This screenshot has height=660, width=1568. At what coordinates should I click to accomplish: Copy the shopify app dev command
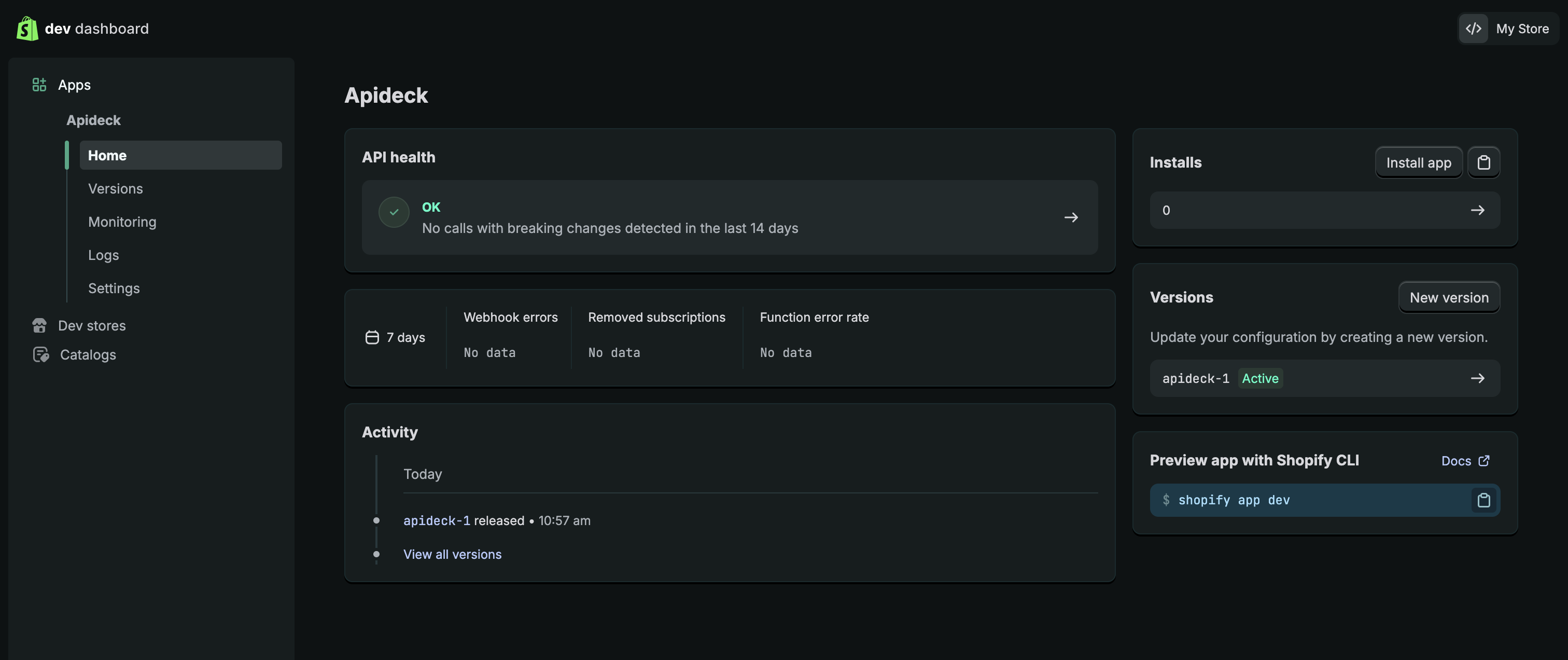[1483, 500]
